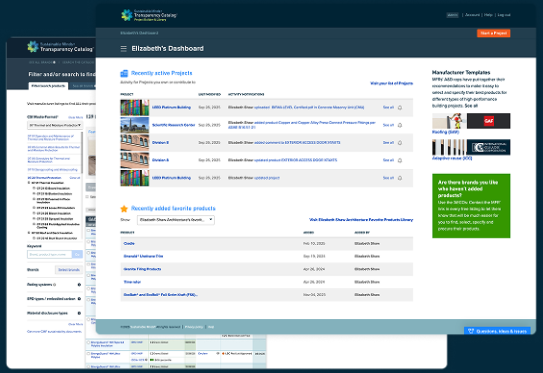
Task: Open the favorite product added Nov 04, 2025
Action: (x=161, y=295)
